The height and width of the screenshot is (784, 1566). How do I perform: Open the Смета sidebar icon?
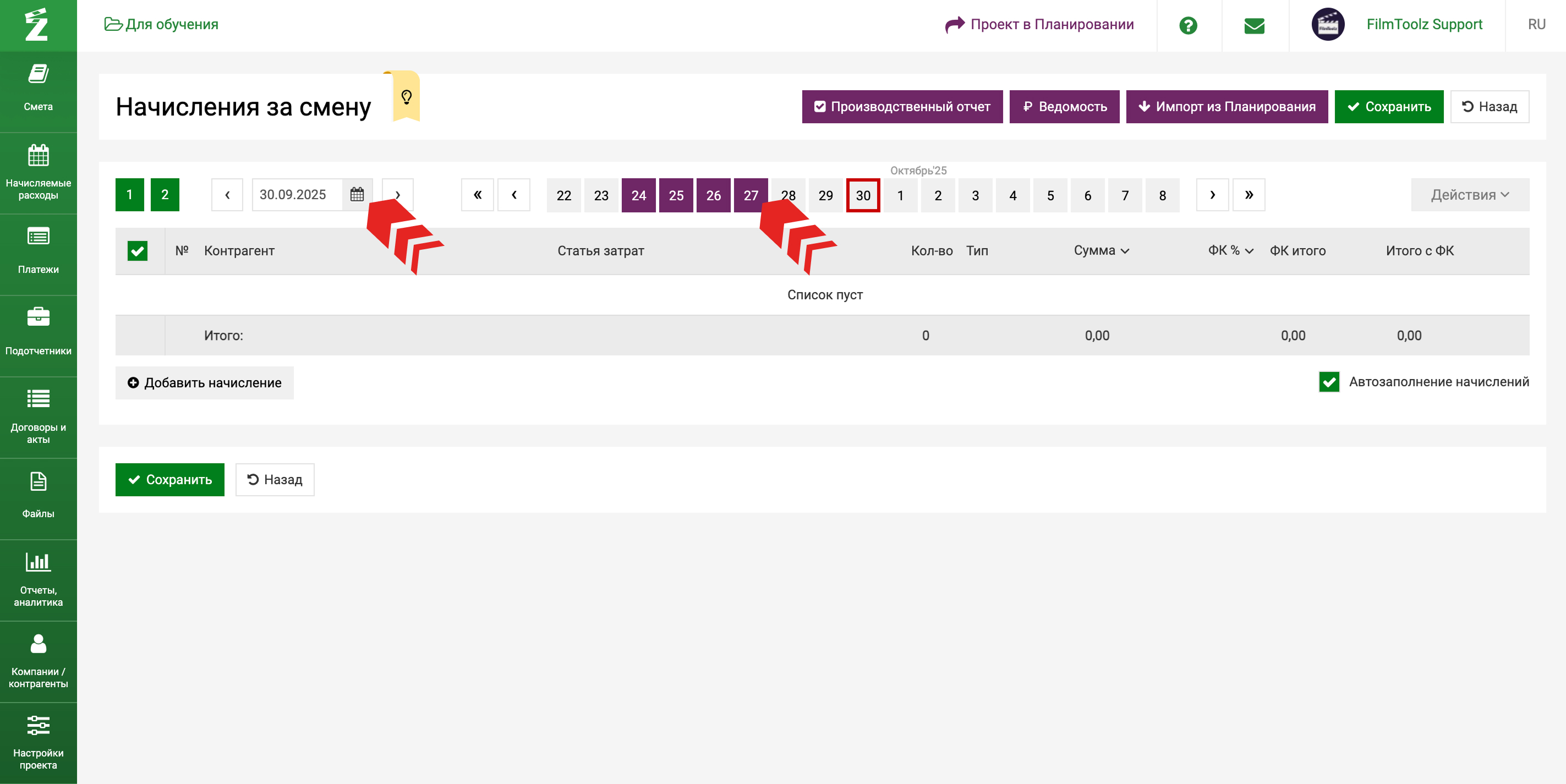click(x=37, y=75)
